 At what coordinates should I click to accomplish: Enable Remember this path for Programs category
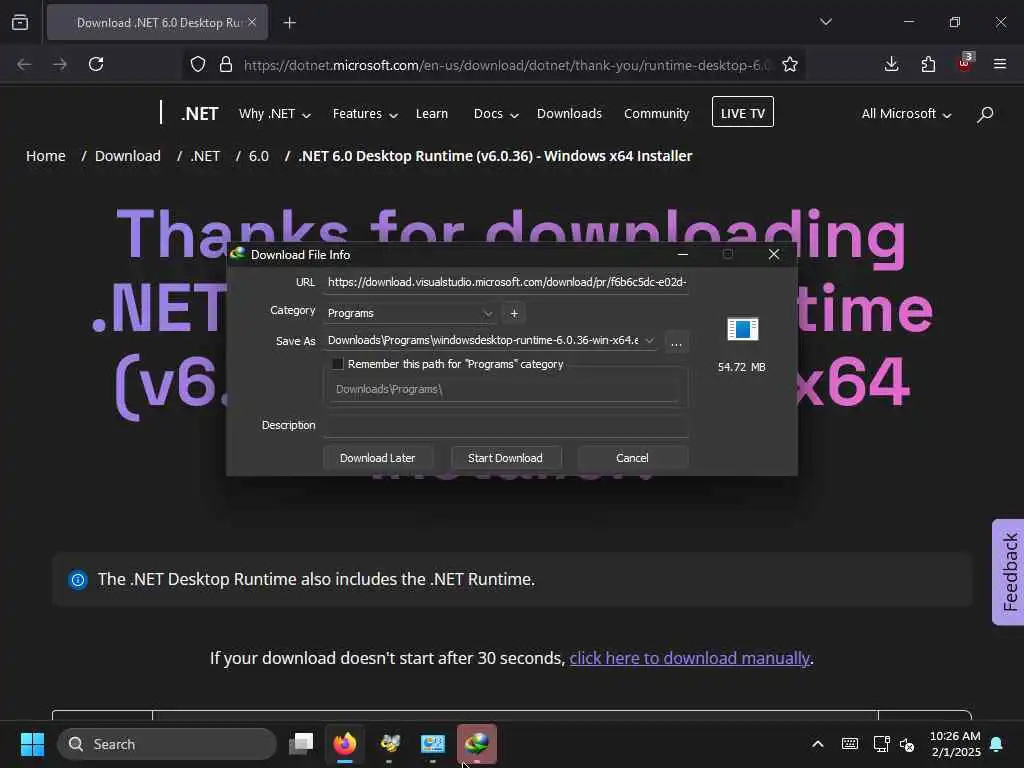point(338,364)
